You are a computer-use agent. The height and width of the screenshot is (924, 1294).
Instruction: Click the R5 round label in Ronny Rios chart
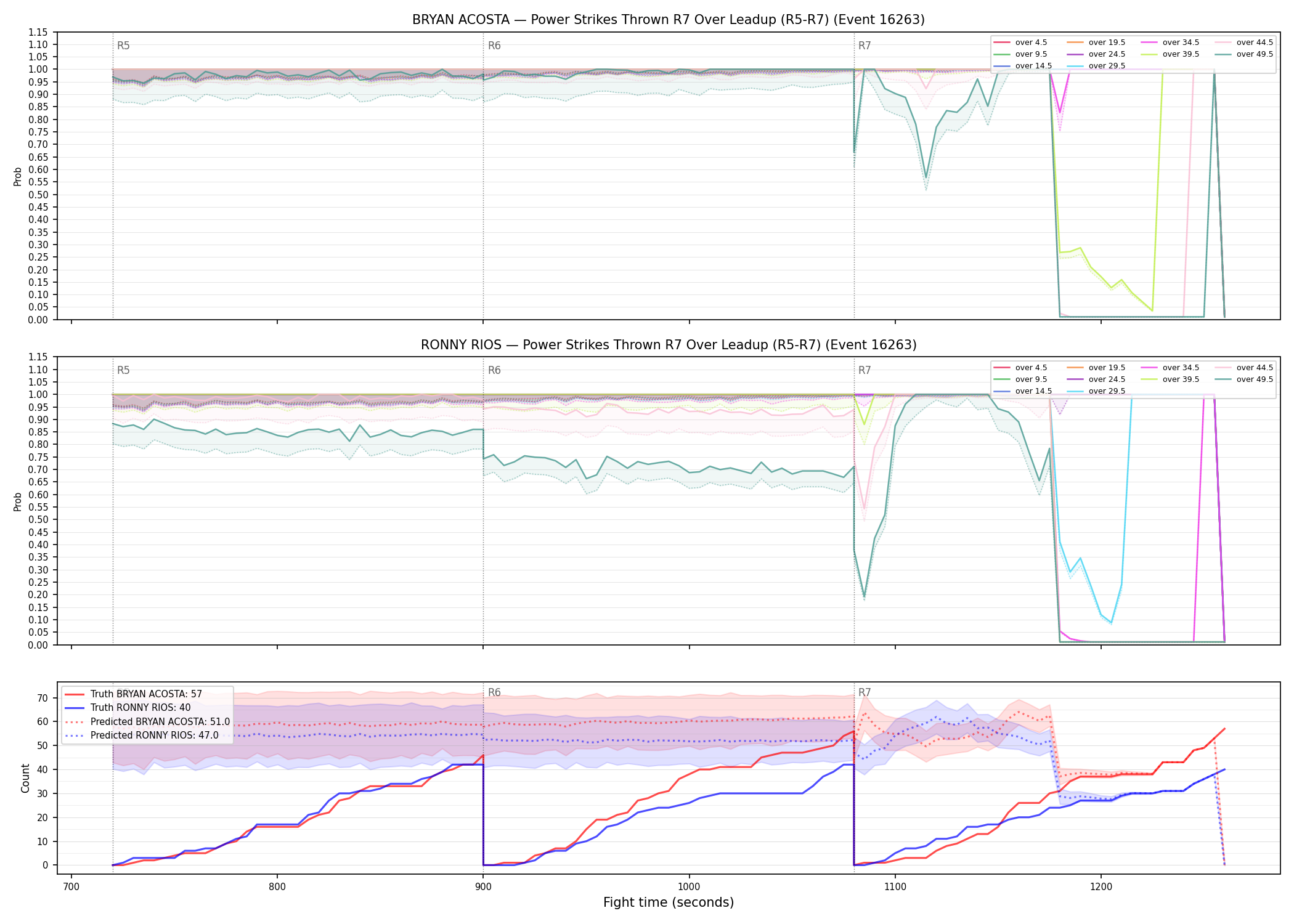pyautogui.click(x=123, y=370)
